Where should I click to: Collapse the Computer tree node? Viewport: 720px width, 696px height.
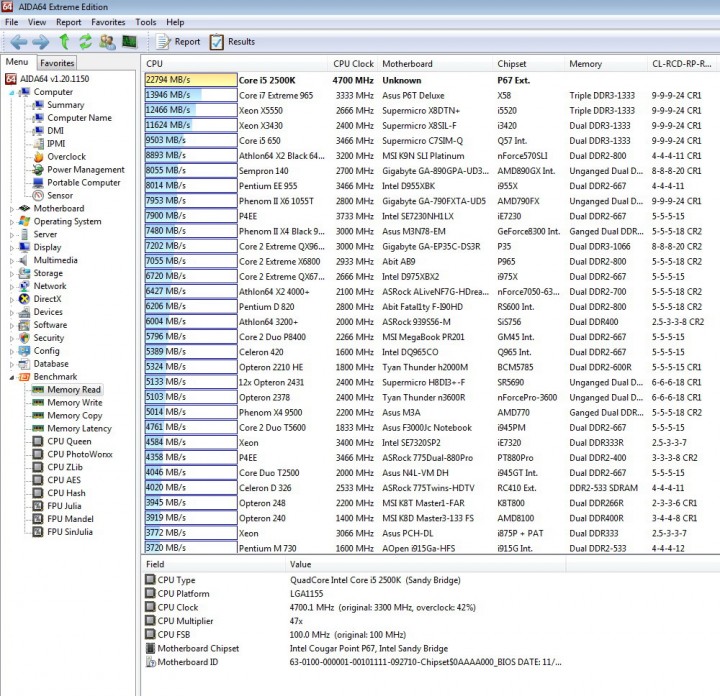11,93
